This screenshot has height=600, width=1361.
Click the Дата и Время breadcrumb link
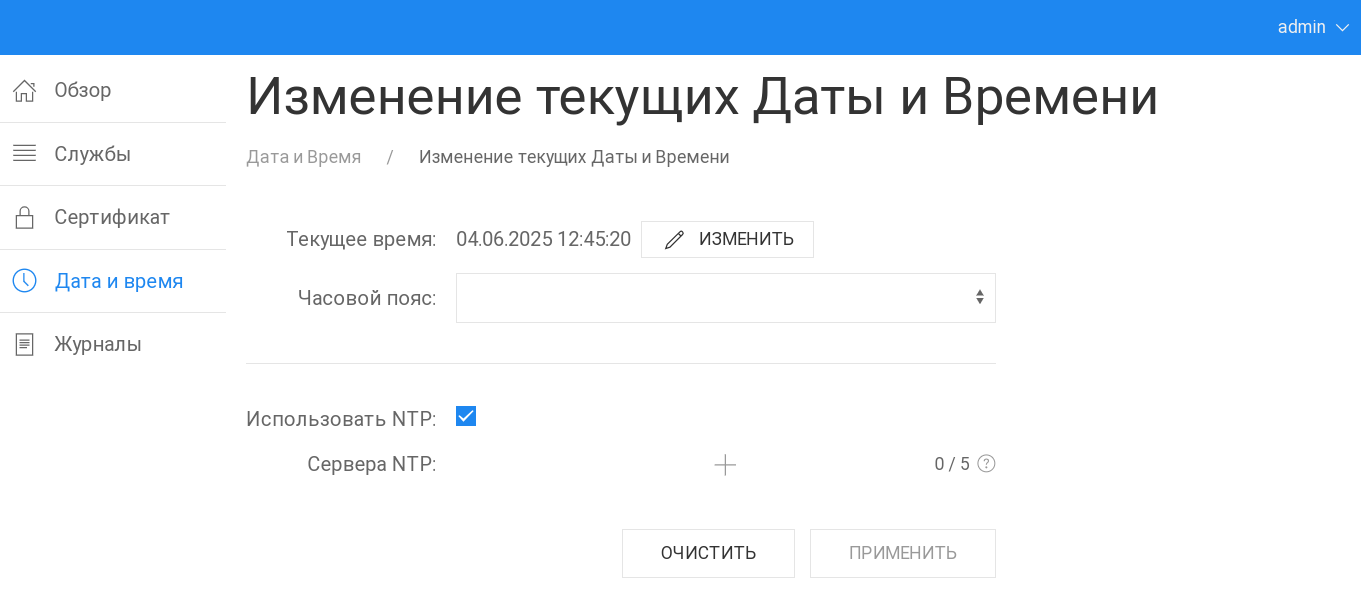(x=304, y=157)
